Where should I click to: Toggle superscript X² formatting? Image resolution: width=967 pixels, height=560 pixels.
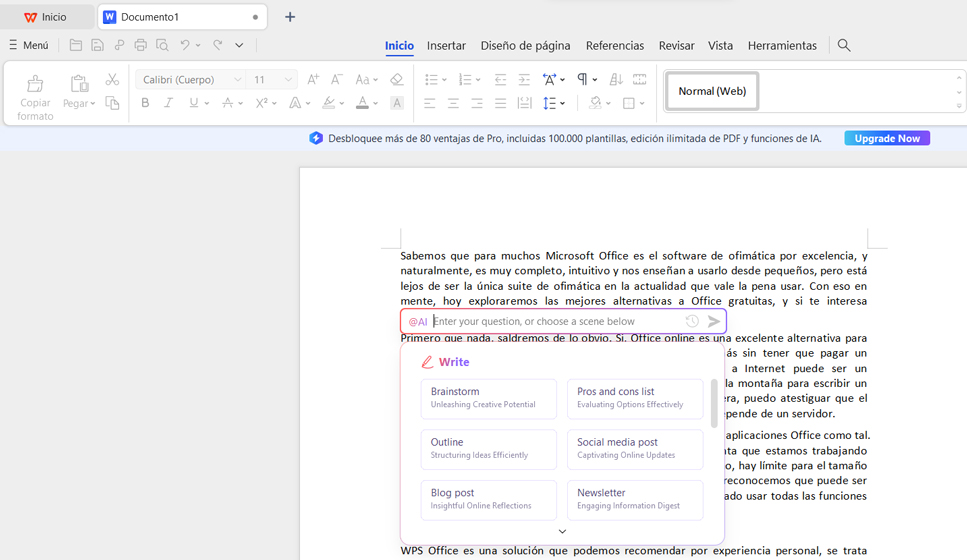pyautogui.click(x=261, y=103)
